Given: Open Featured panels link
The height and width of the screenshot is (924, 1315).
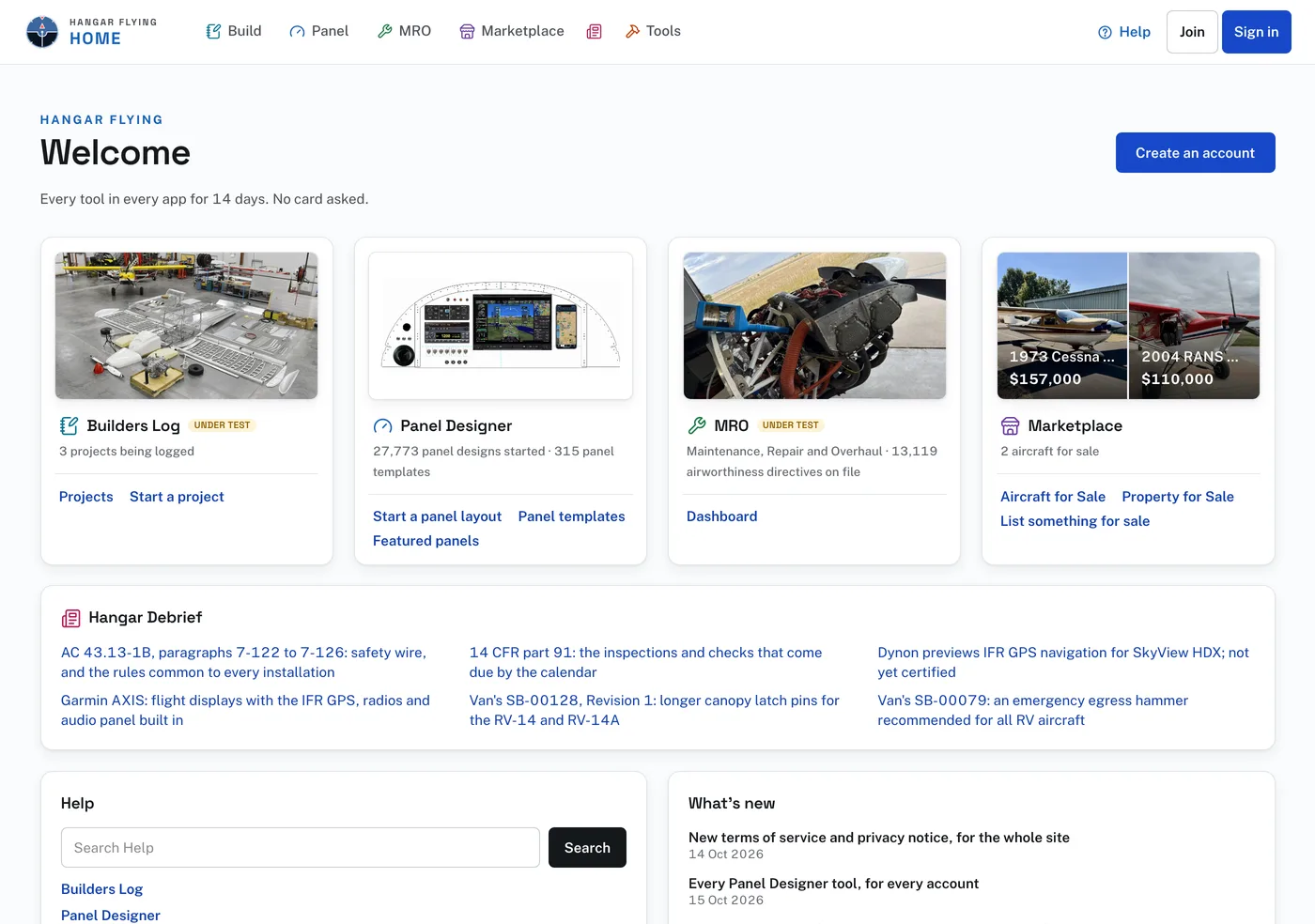Looking at the screenshot, I should [x=425, y=541].
